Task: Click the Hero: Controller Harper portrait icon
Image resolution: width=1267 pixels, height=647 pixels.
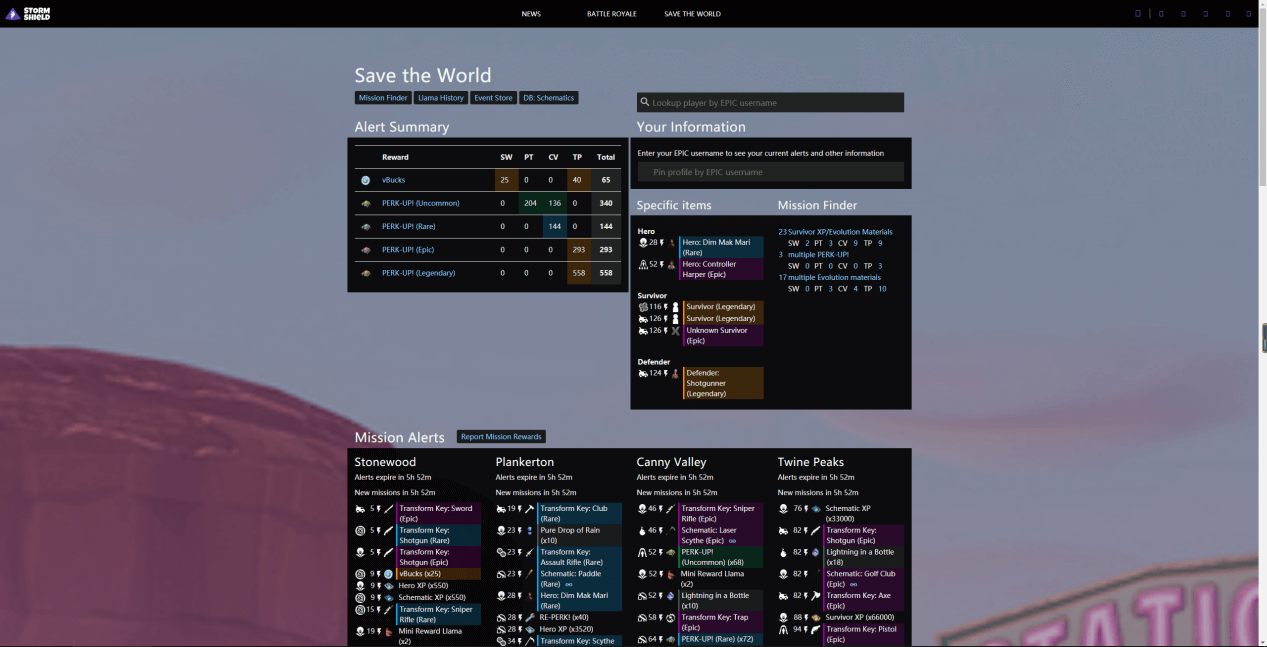Action: pos(671,265)
